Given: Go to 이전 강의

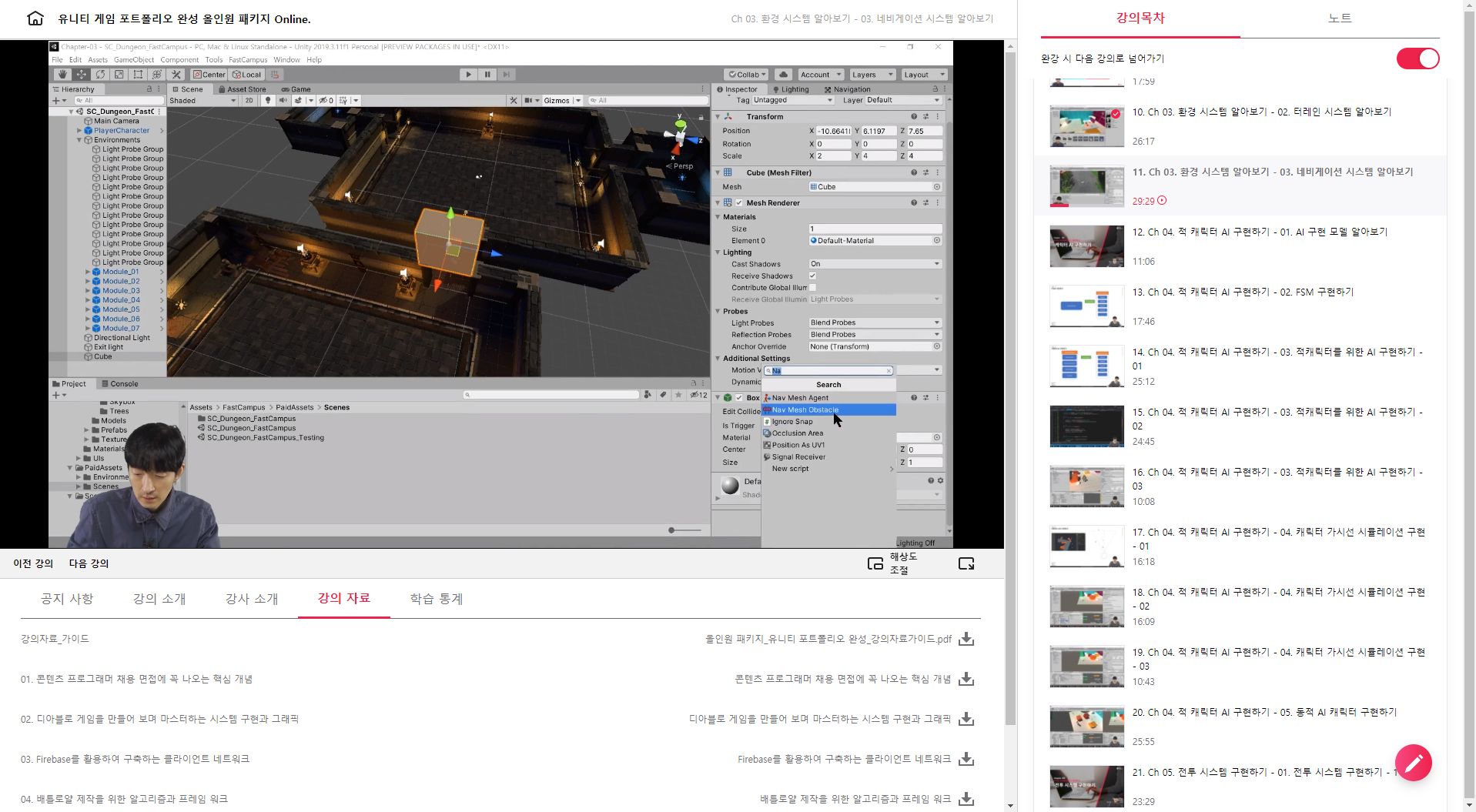Looking at the screenshot, I should coord(33,563).
